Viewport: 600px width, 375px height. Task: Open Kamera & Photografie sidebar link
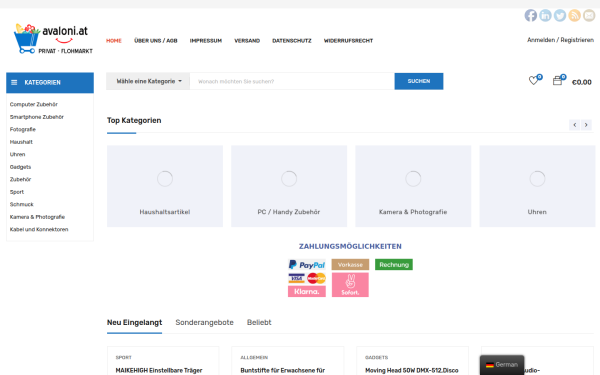pos(37,217)
